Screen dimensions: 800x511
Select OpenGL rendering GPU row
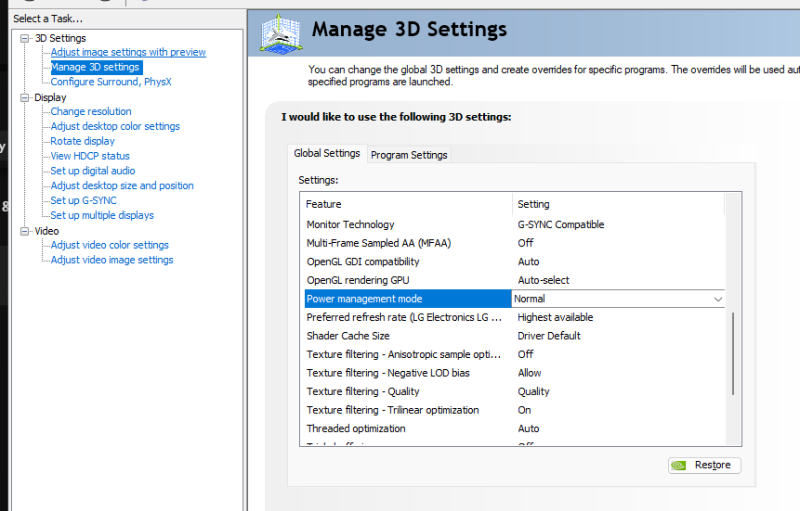[x=514, y=280]
